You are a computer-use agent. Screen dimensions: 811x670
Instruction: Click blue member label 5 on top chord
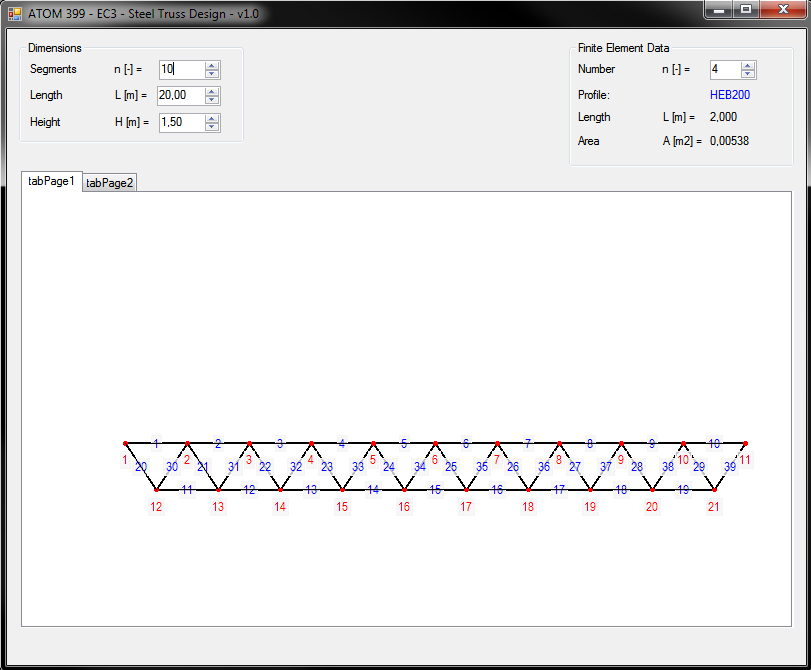(x=404, y=443)
